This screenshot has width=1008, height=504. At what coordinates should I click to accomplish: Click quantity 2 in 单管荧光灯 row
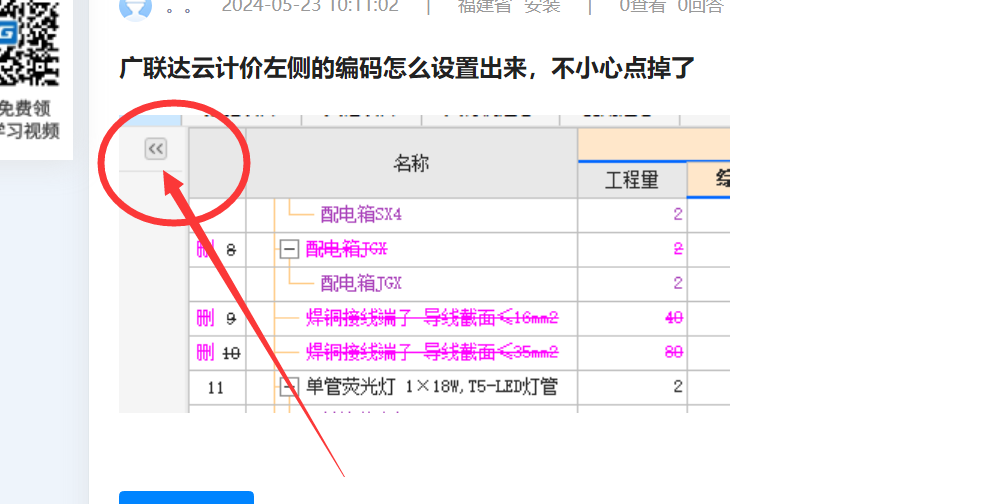coord(632,387)
